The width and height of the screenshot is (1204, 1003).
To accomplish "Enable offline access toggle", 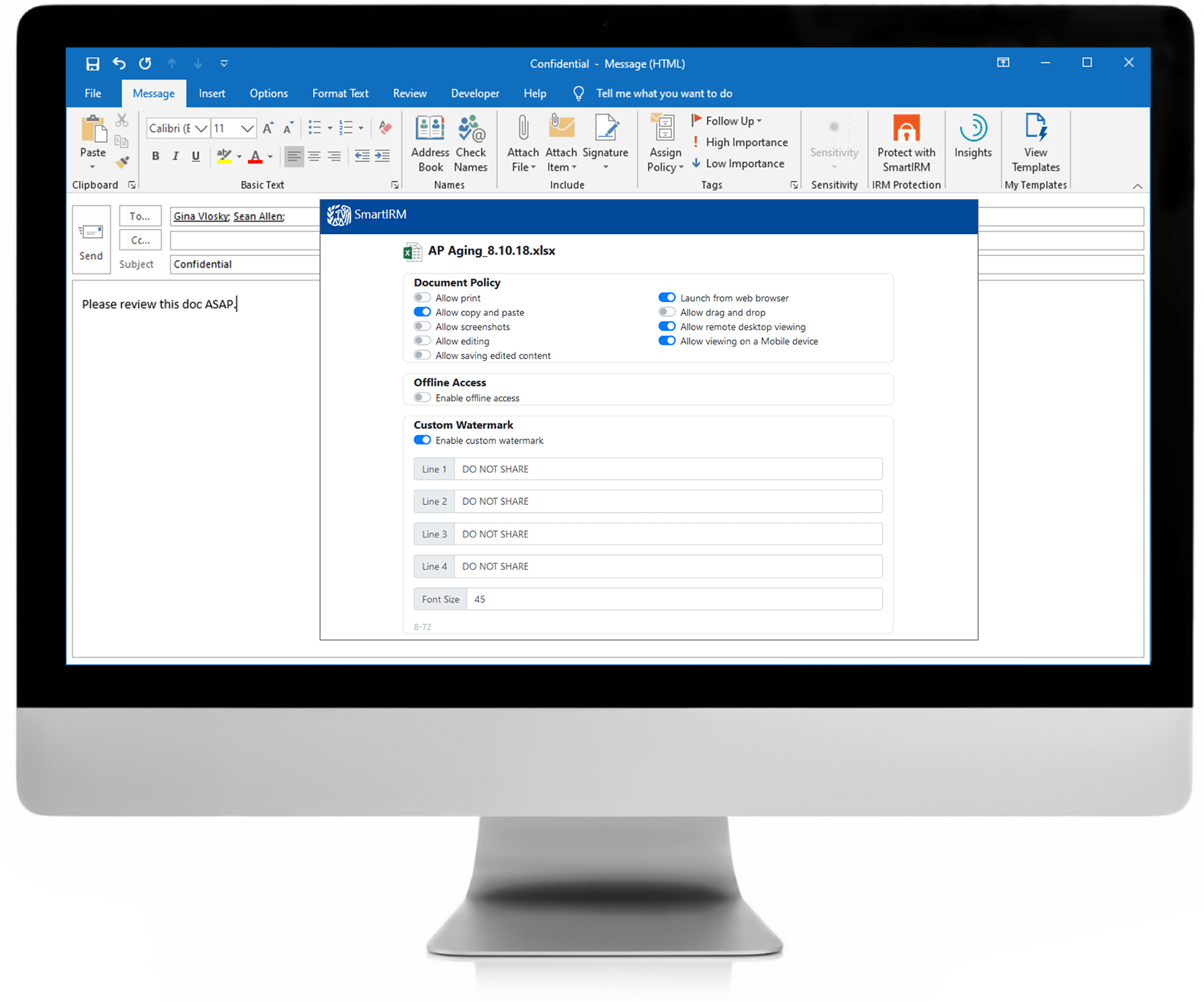I will [x=422, y=398].
